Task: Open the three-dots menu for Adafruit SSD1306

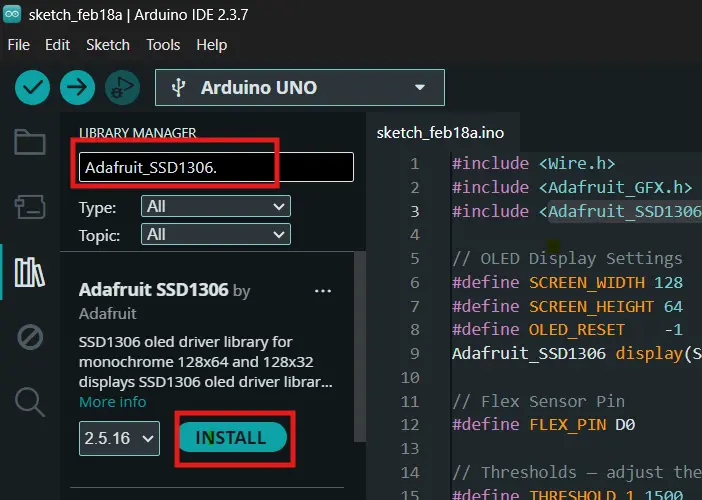Action: tap(323, 291)
